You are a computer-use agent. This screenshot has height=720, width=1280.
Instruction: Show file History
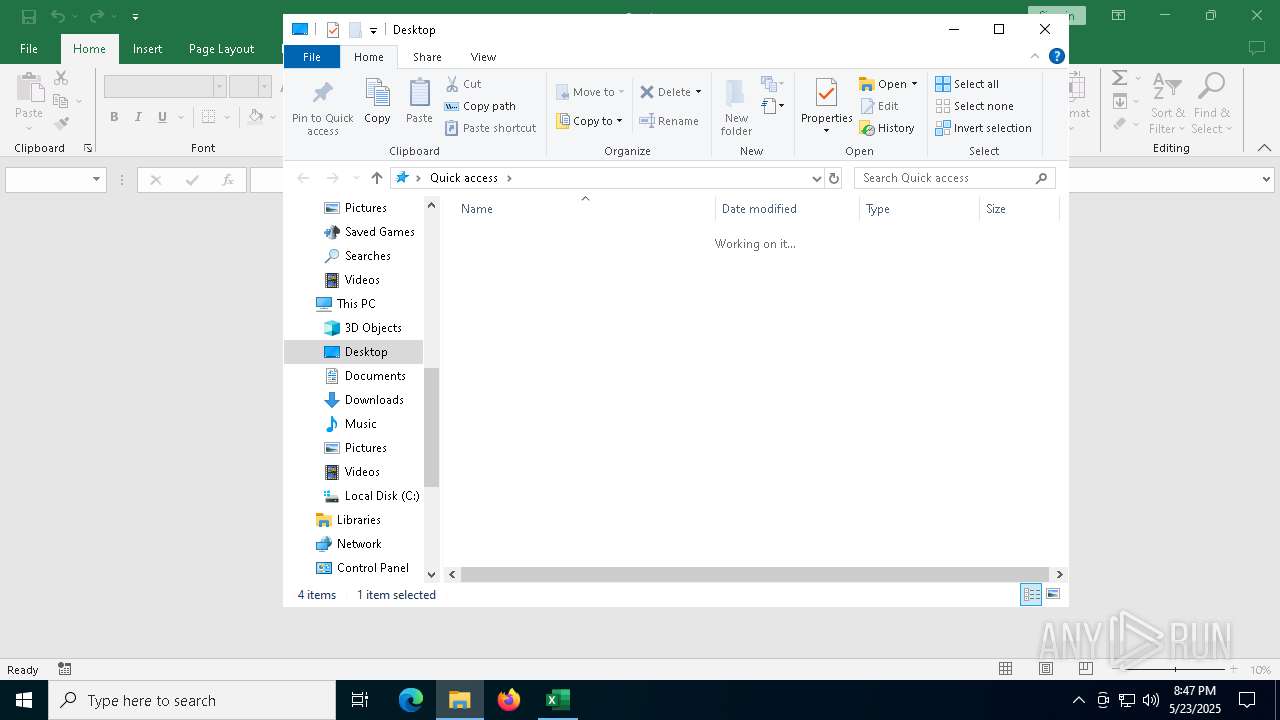(887, 128)
